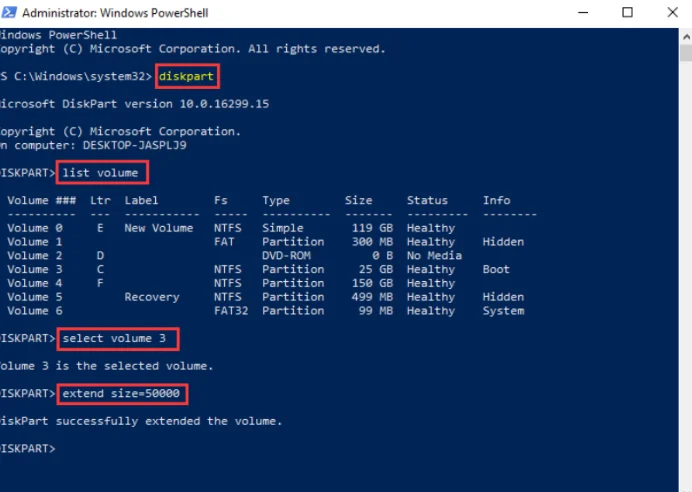Image resolution: width=692 pixels, height=492 pixels.
Task: Click drive letter 'F' of Volume 4
Action: coord(100,283)
